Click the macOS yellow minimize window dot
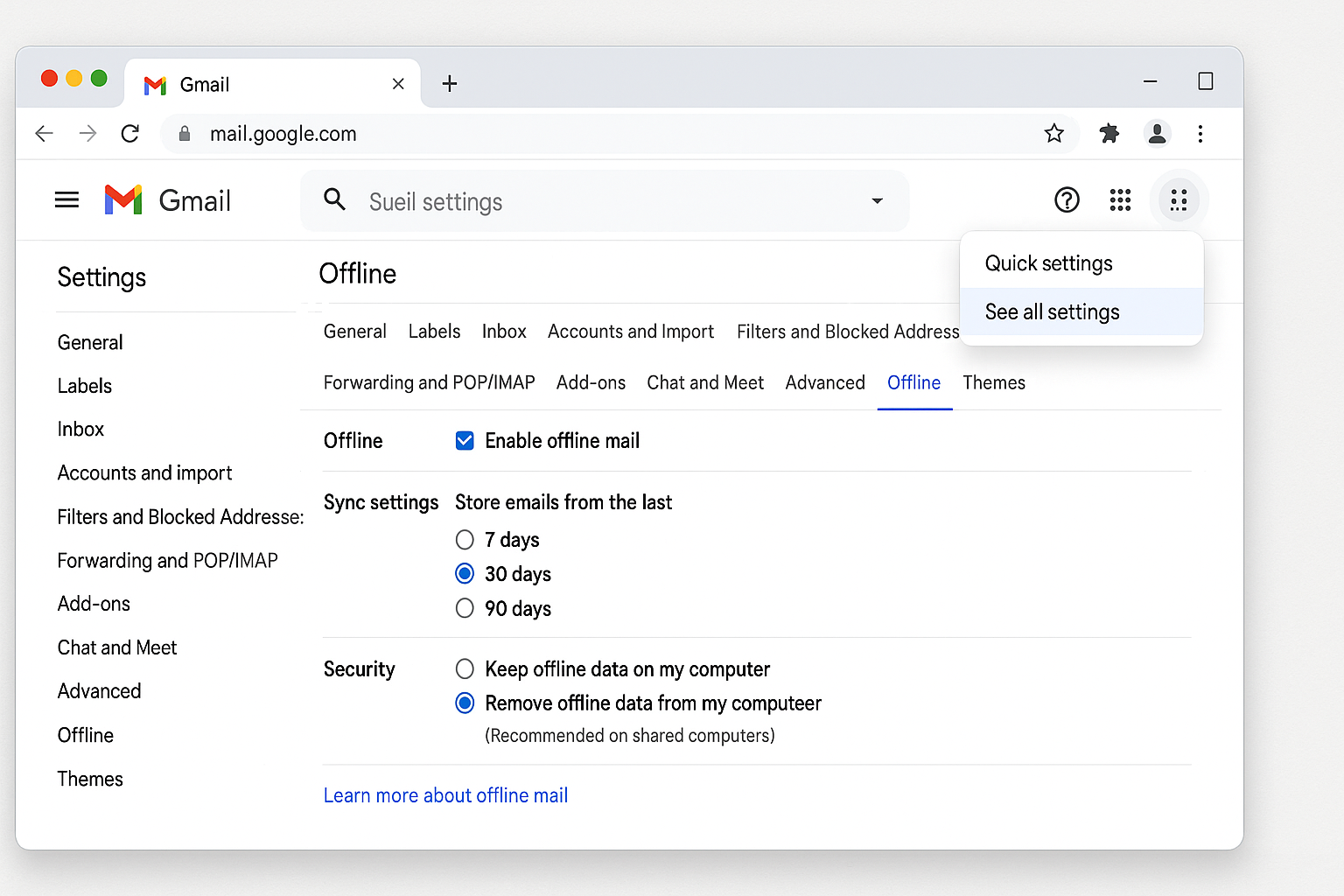 coord(74,78)
